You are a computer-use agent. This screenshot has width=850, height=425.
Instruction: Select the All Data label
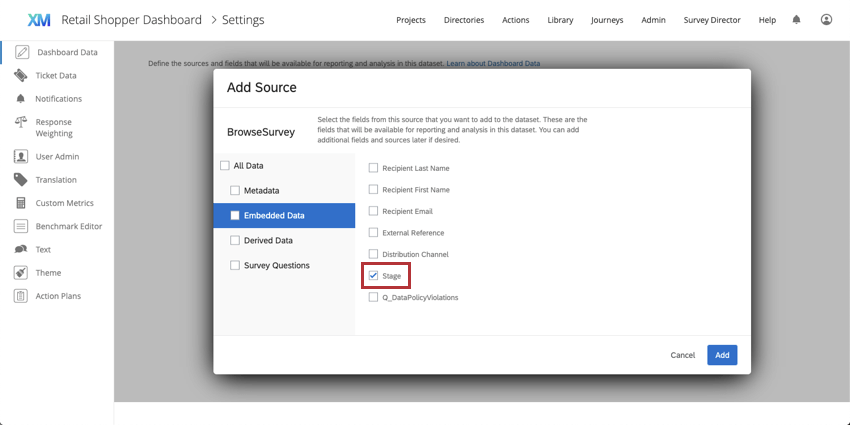(248, 166)
